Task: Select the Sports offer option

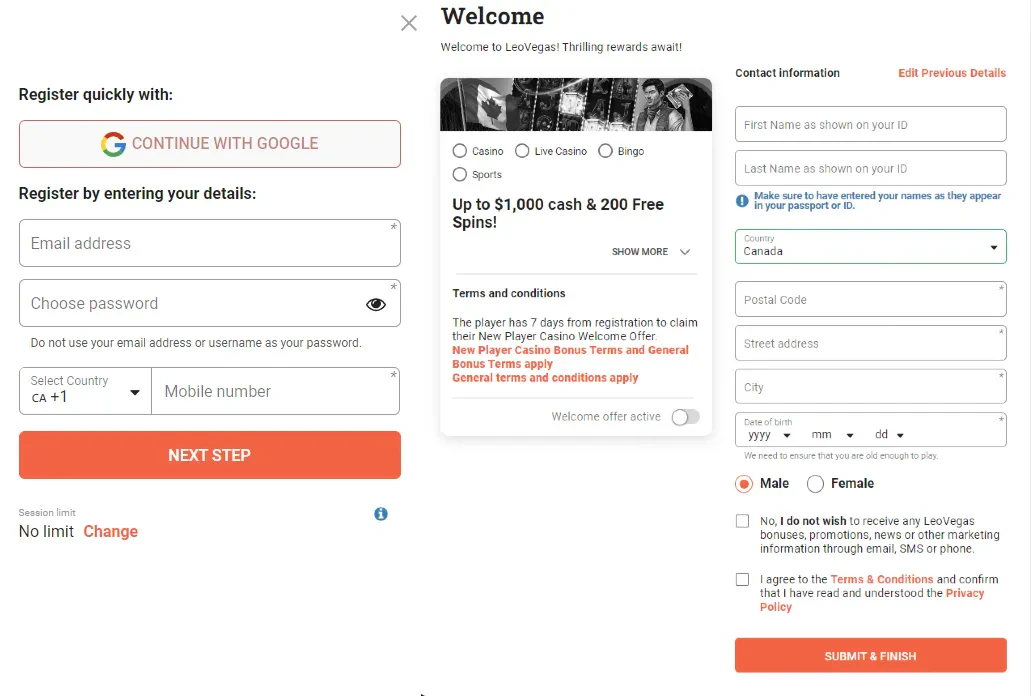Action: coord(477,174)
